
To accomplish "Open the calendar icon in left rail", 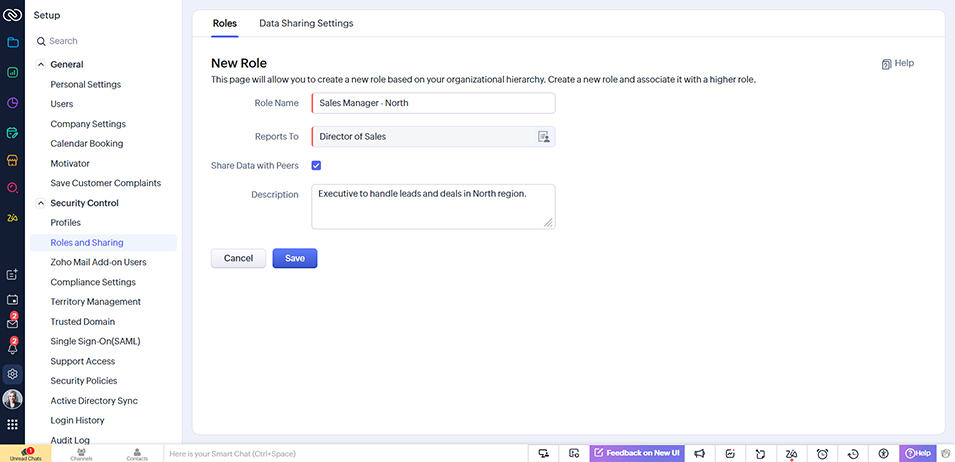I will 12,299.
